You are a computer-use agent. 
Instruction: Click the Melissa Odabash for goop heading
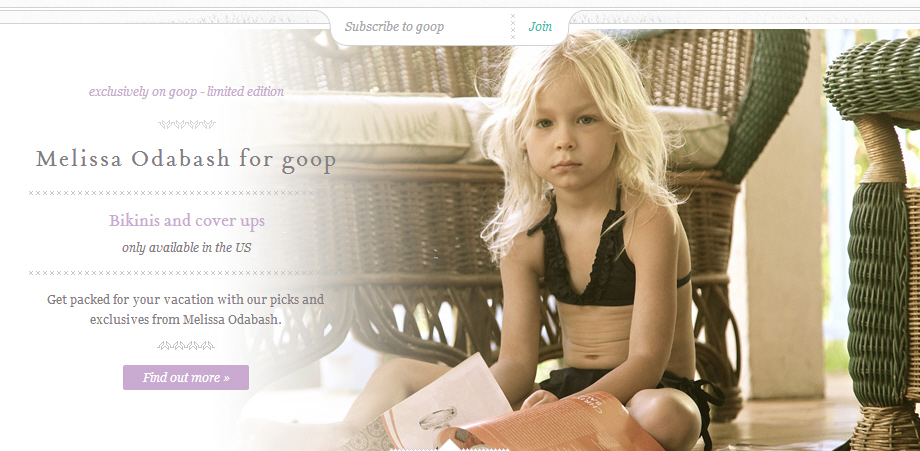pyautogui.click(x=186, y=160)
